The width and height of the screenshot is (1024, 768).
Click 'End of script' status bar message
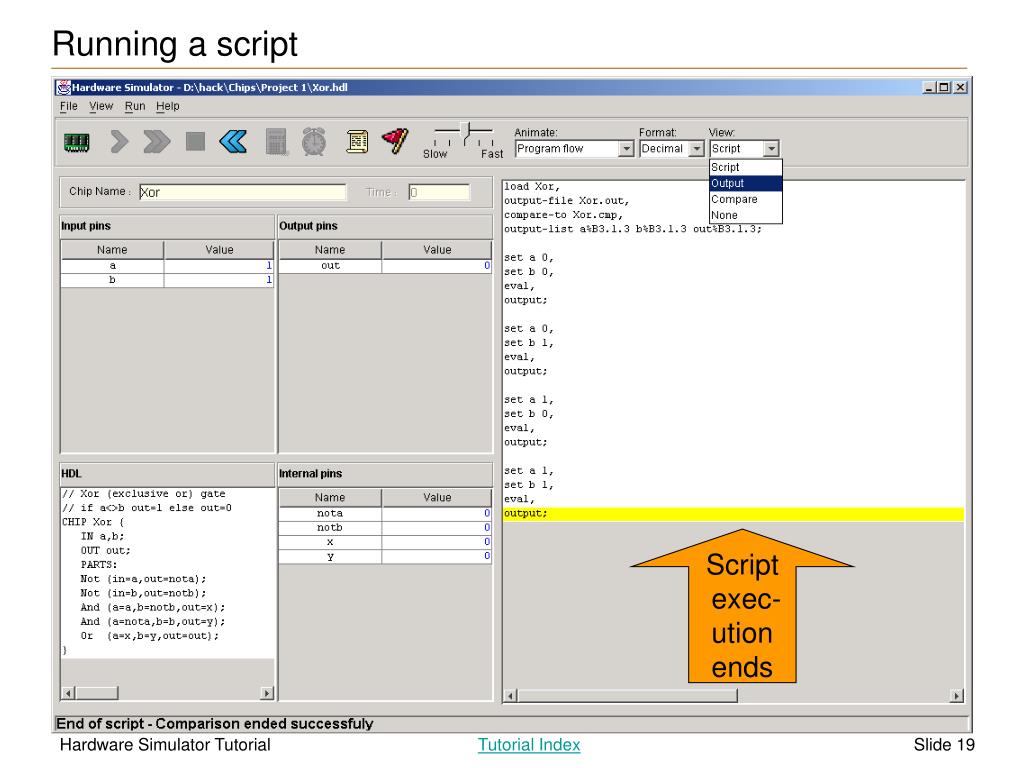(215, 724)
